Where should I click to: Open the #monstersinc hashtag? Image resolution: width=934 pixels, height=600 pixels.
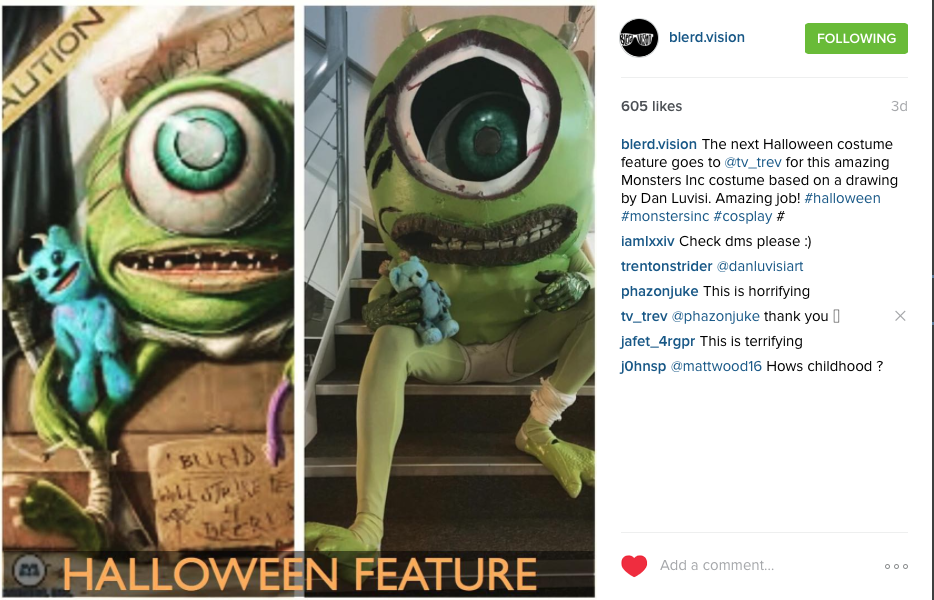coord(665,216)
